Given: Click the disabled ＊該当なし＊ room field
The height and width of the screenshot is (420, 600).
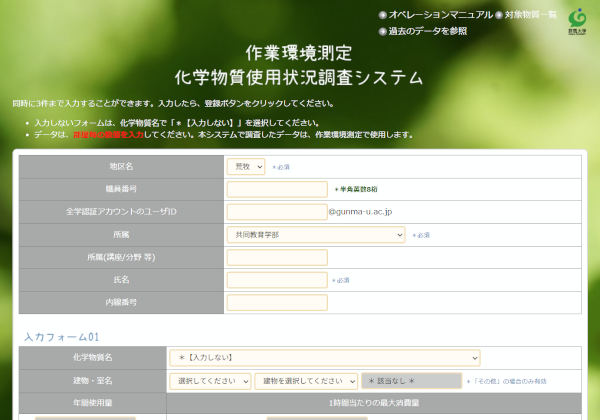Looking at the screenshot, I should [412, 381].
